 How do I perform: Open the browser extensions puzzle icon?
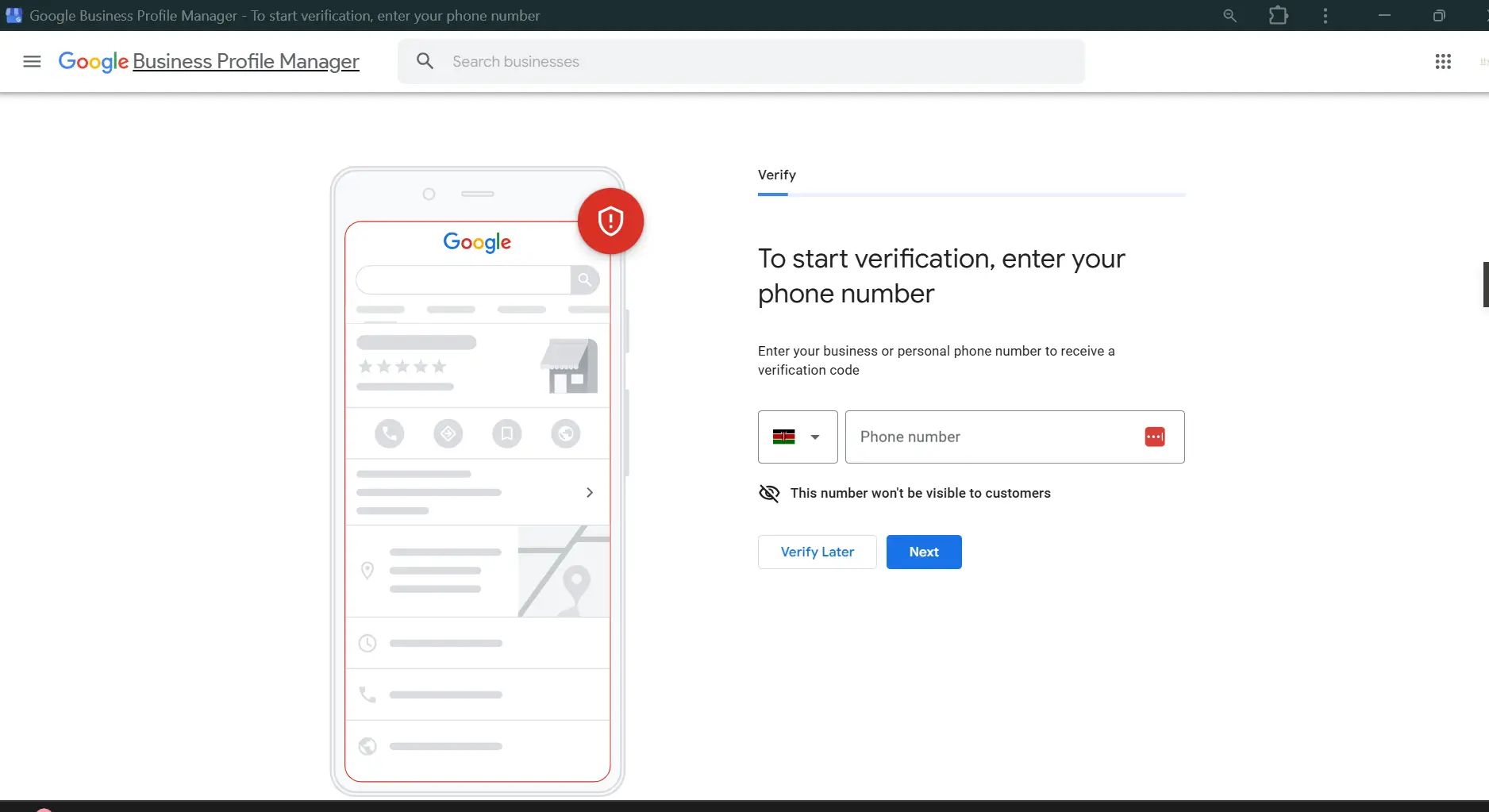(x=1279, y=16)
